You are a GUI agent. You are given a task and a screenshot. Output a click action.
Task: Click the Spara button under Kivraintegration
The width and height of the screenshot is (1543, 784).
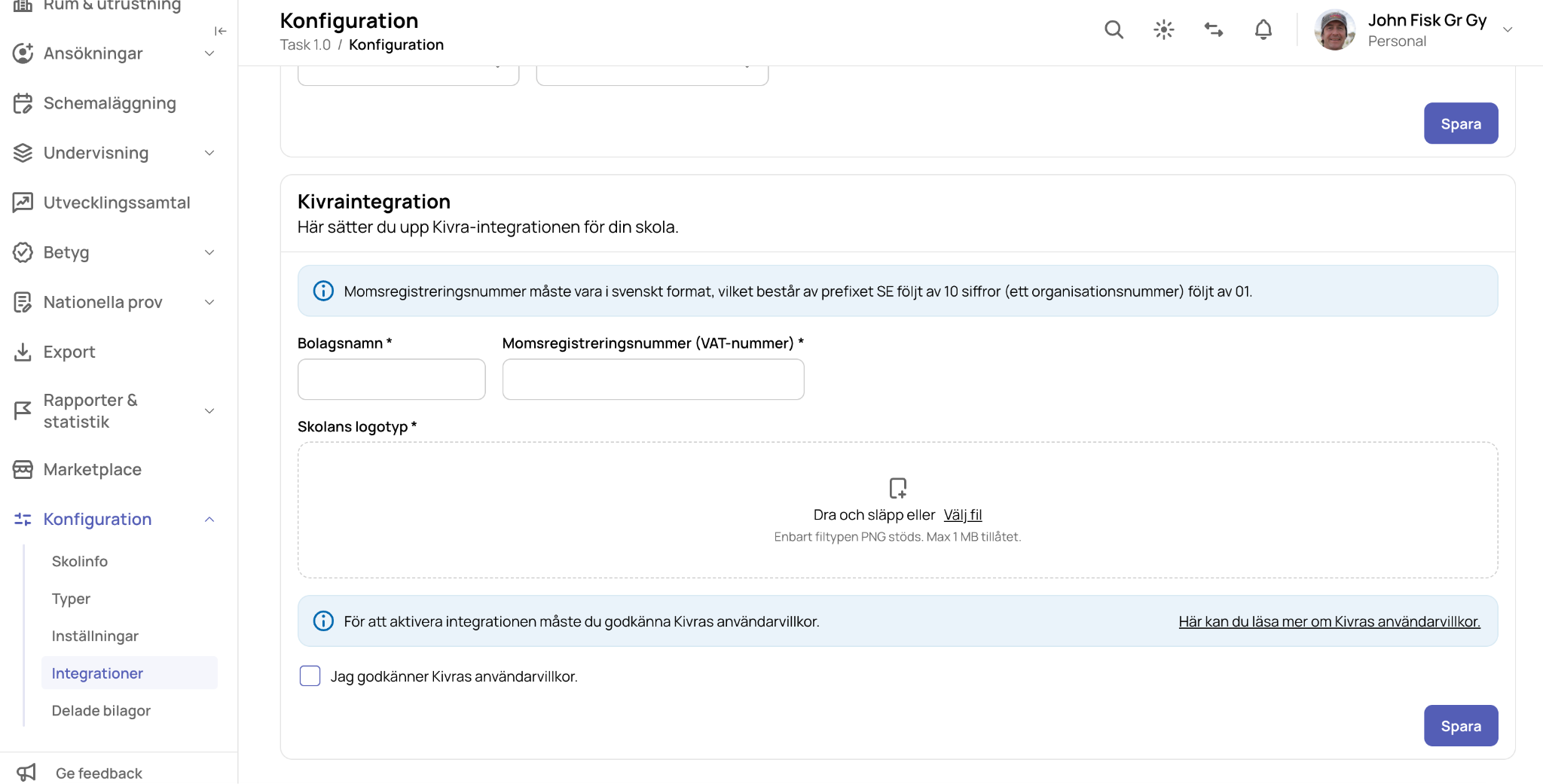1461,725
